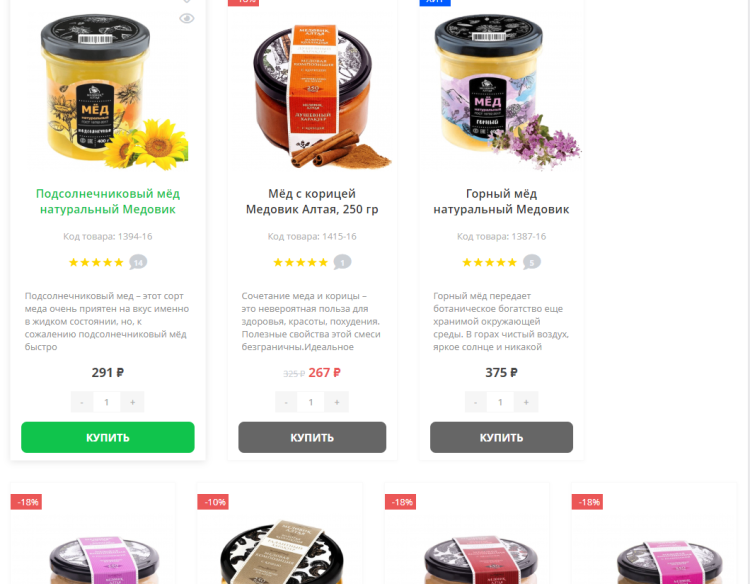Image resolution: width=750 pixels, height=584 pixels.
Task: Increase quantity of Мёд с корицей with plus
Action: click(x=337, y=402)
